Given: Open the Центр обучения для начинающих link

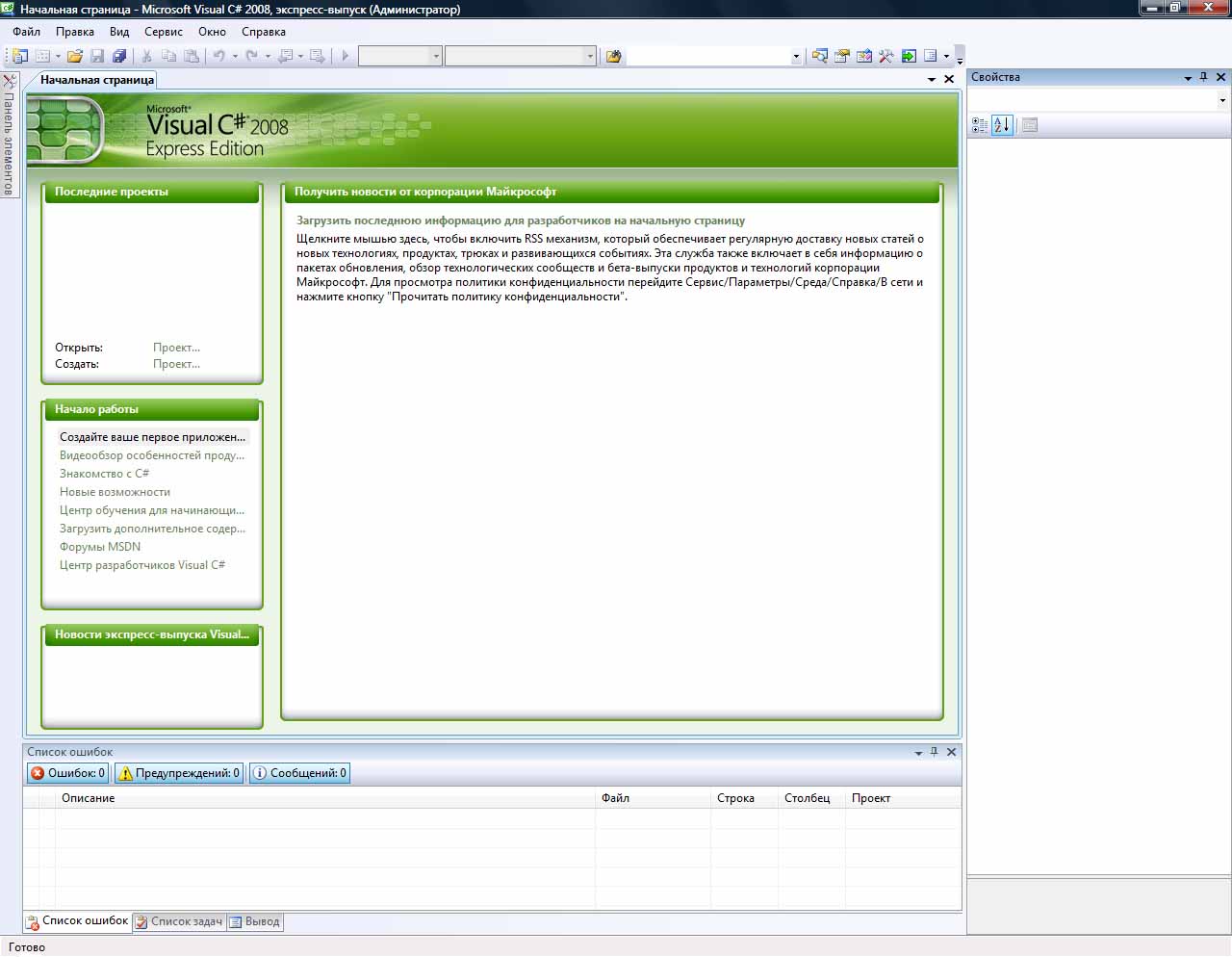Looking at the screenshot, I should point(152,510).
